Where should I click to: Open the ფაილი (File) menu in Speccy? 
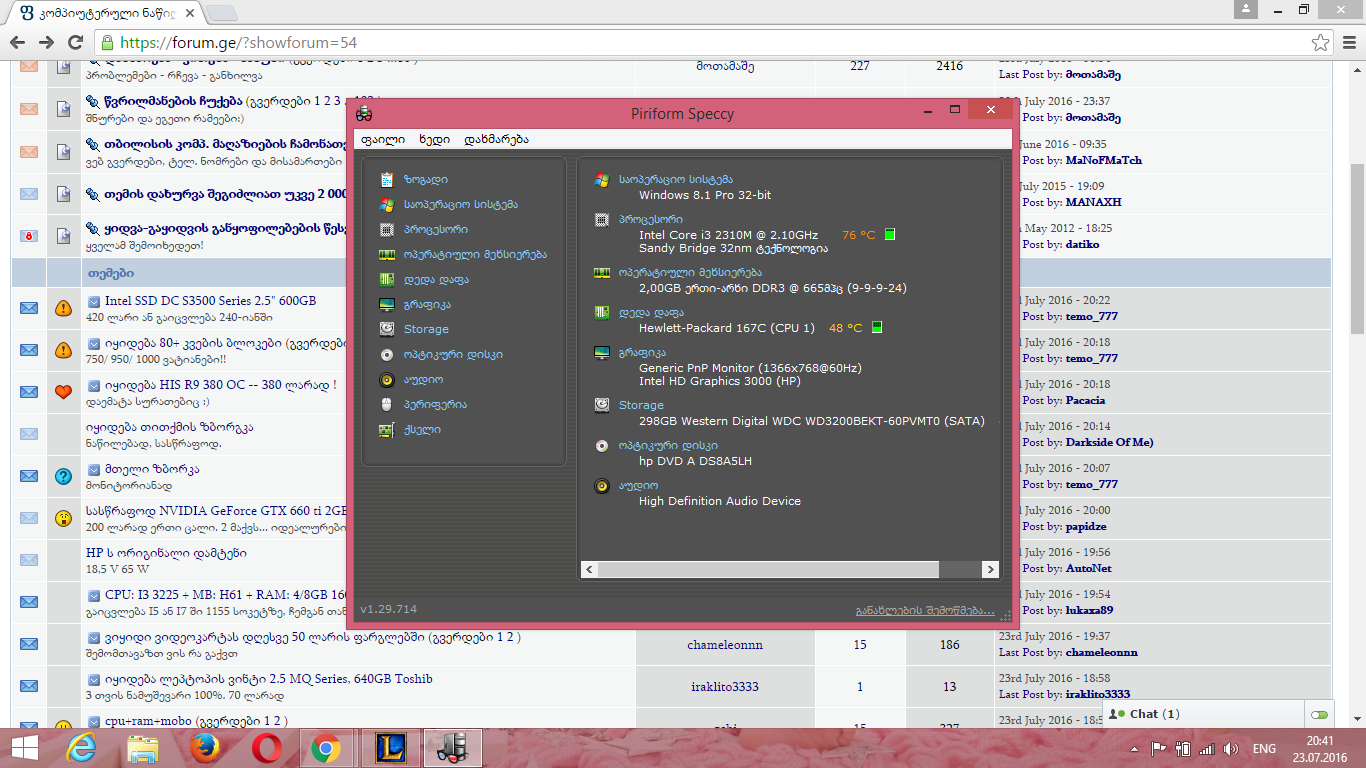click(x=382, y=139)
